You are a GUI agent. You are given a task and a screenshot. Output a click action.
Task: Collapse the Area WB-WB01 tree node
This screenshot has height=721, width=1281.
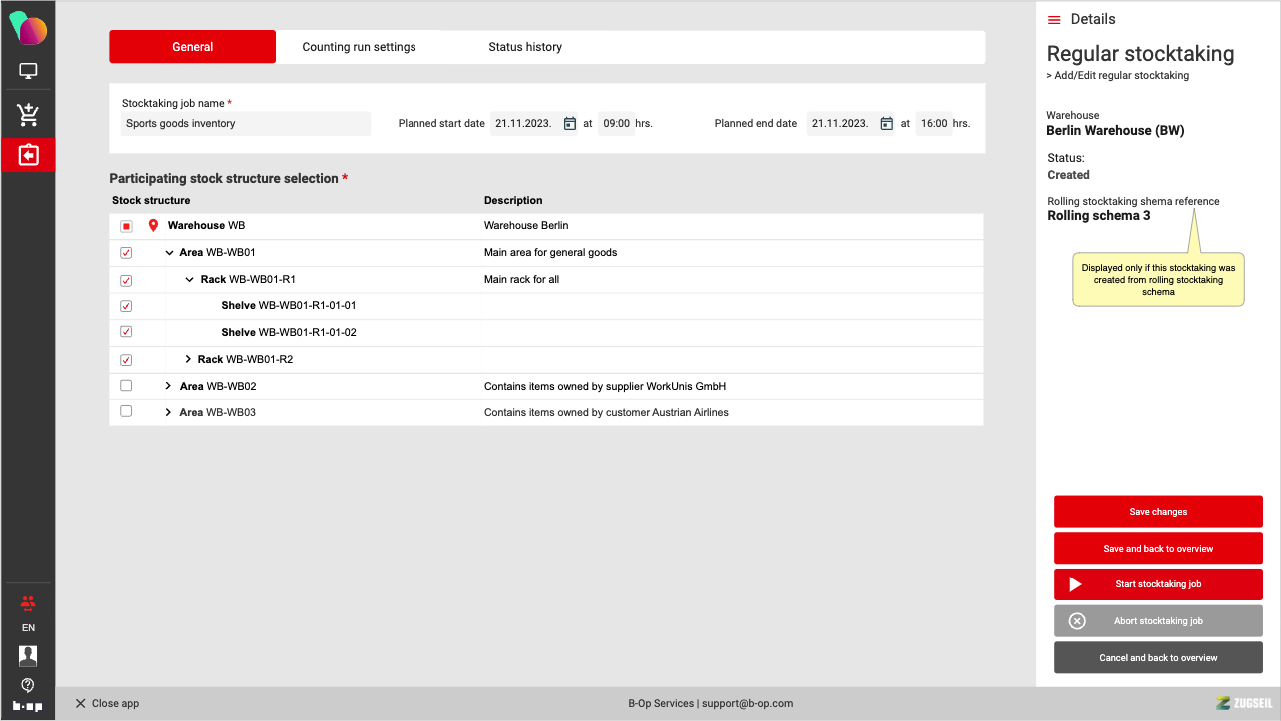coord(169,253)
